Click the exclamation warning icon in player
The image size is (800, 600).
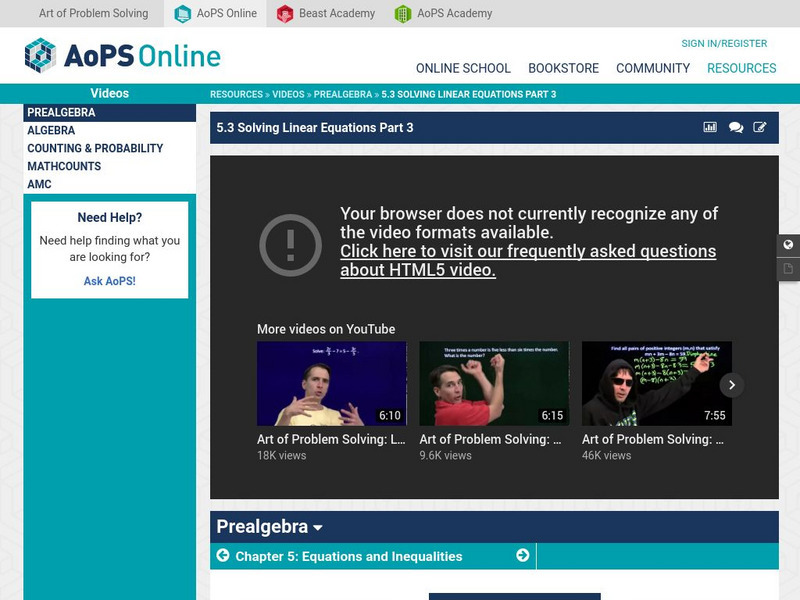coord(290,245)
